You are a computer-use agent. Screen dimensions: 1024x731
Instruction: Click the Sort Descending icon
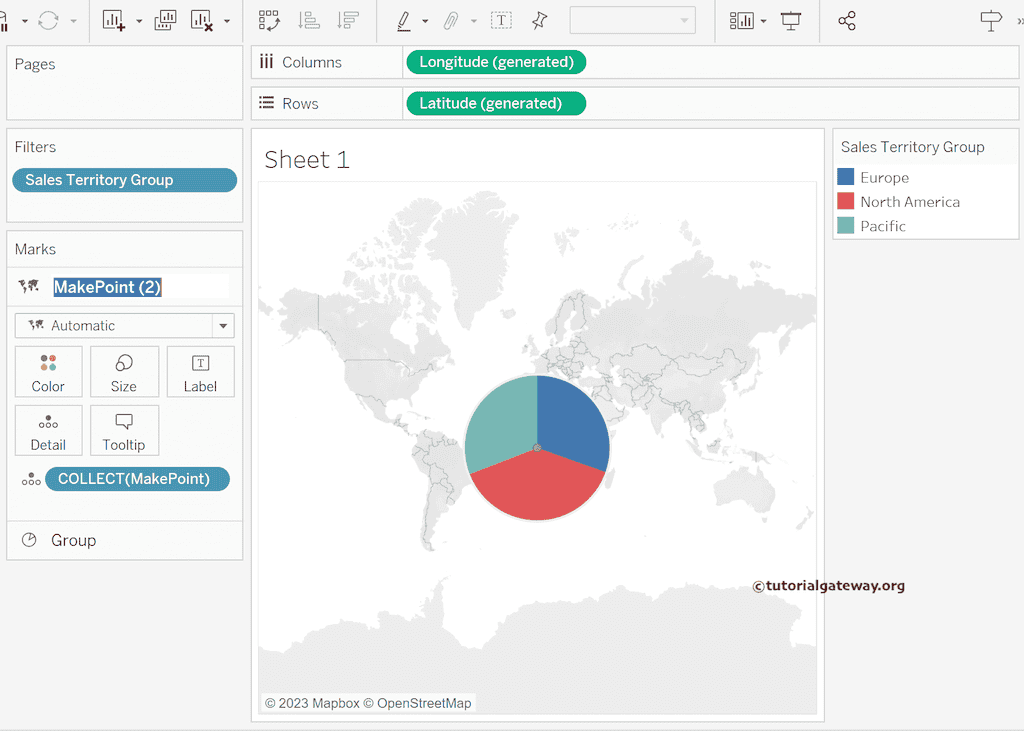pyautogui.click(x=347, y=21)
